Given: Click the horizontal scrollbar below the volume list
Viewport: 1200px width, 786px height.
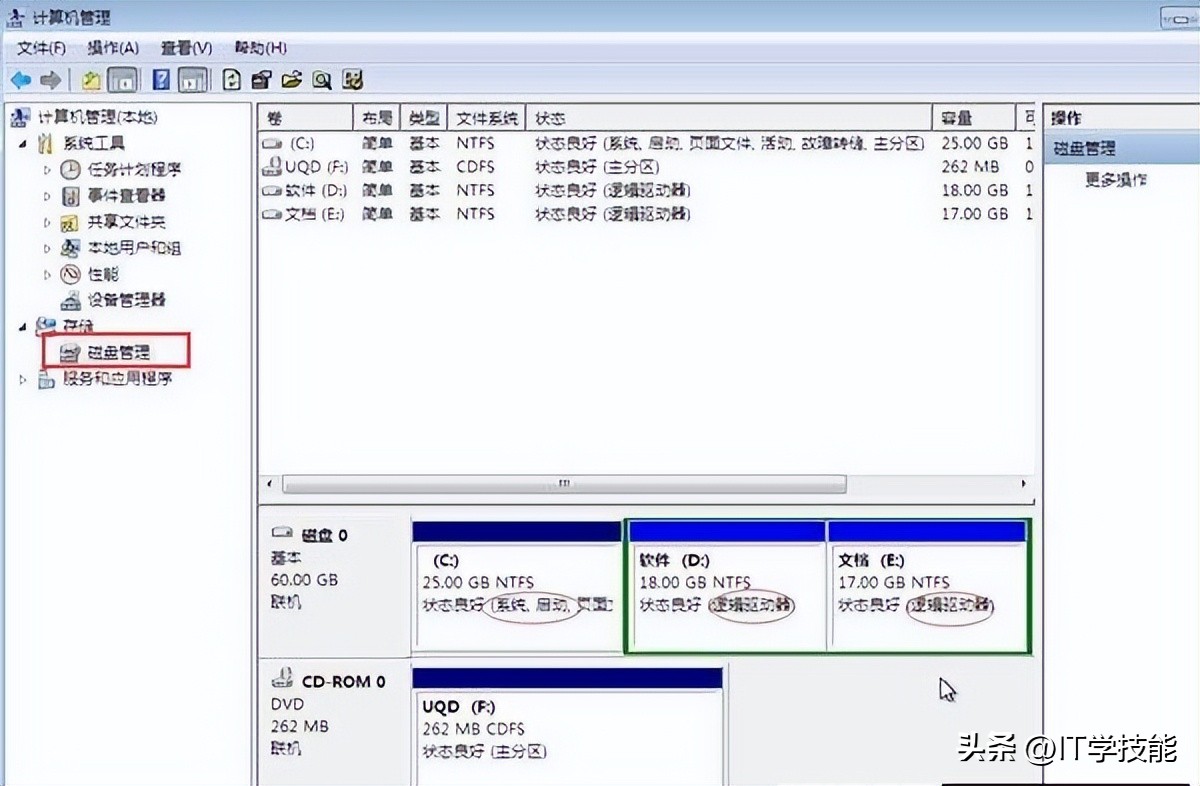Looking at the screenshot, I should click(565, 484).
